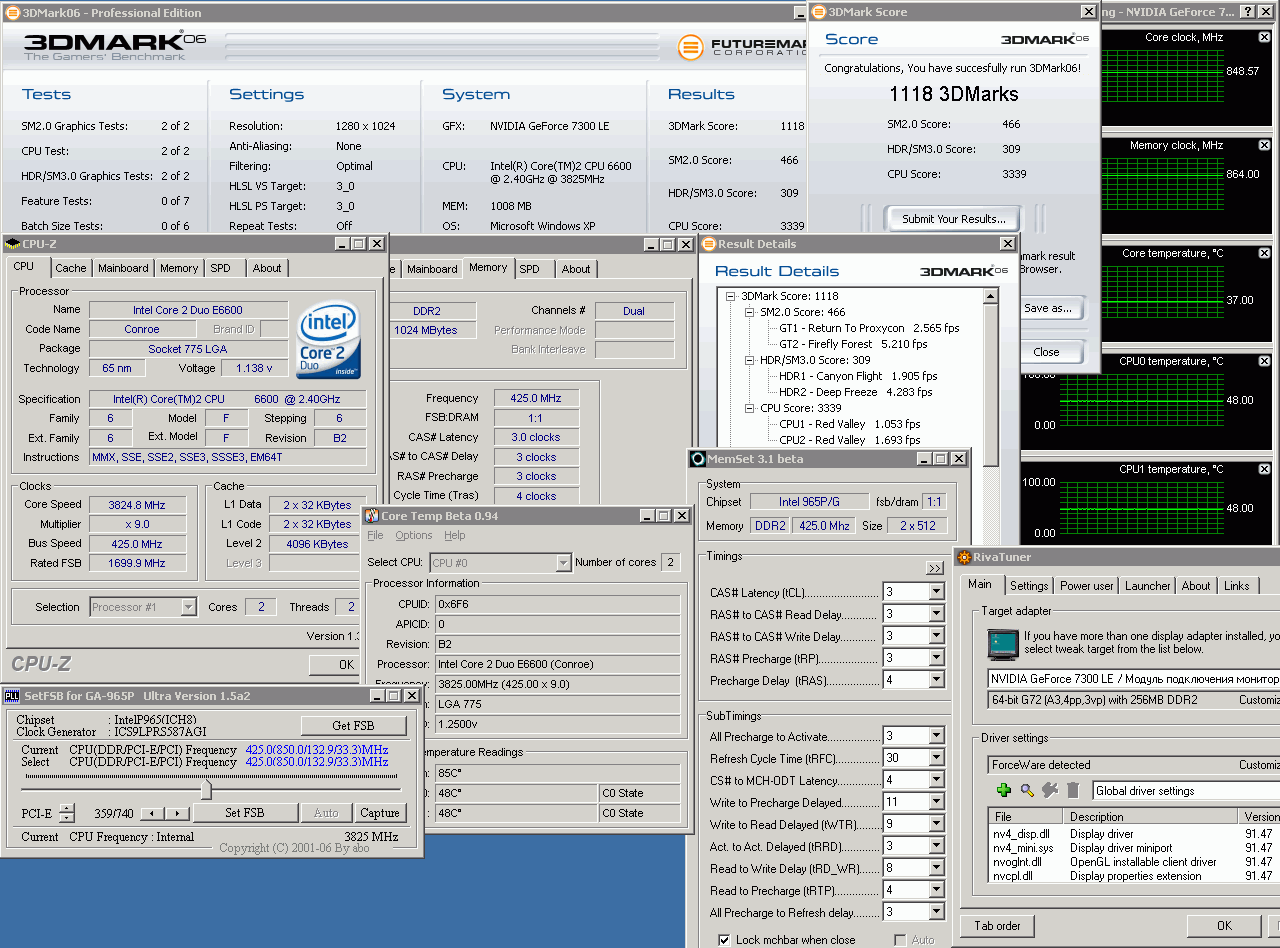Open the Power user tab in RivaTuner
The width and height of the screenshot is (1280, 948).
(x=1087, y=586)
